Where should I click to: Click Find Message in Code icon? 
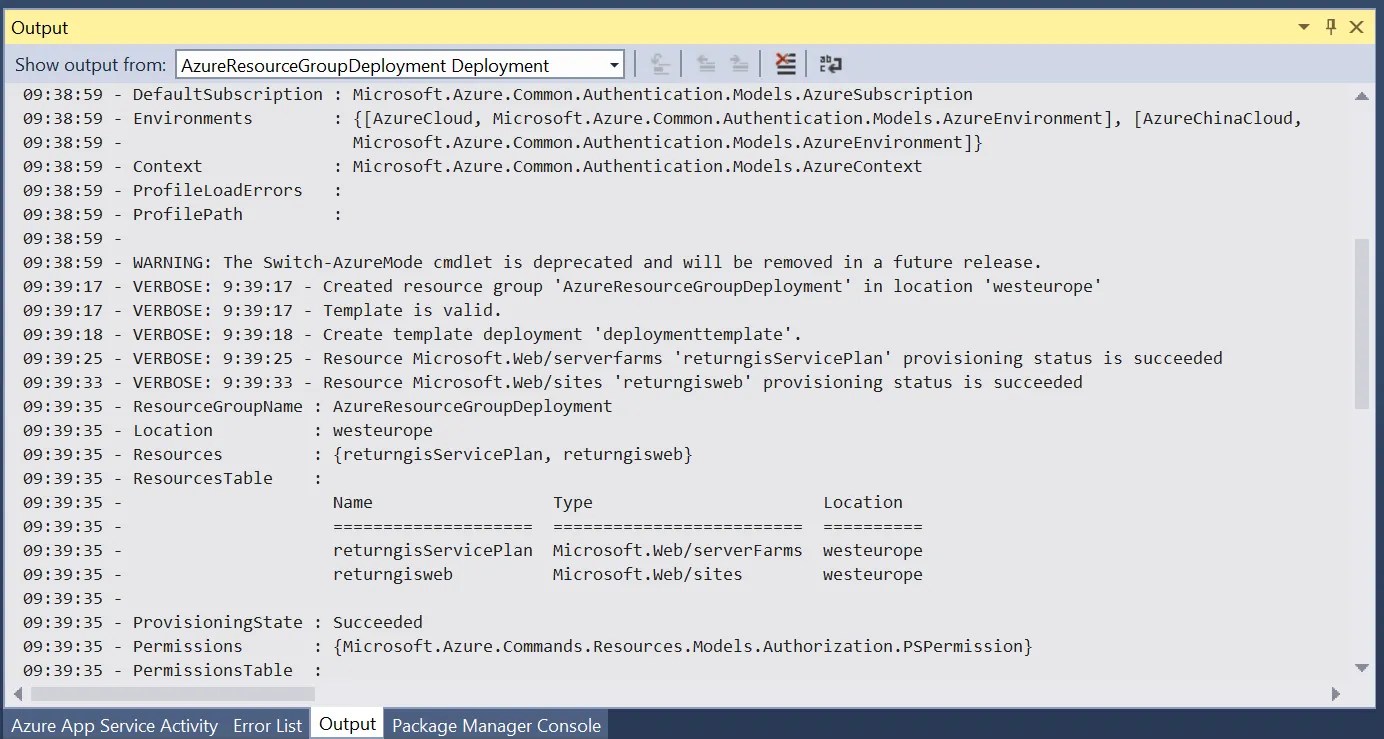[x=660, y=65]
